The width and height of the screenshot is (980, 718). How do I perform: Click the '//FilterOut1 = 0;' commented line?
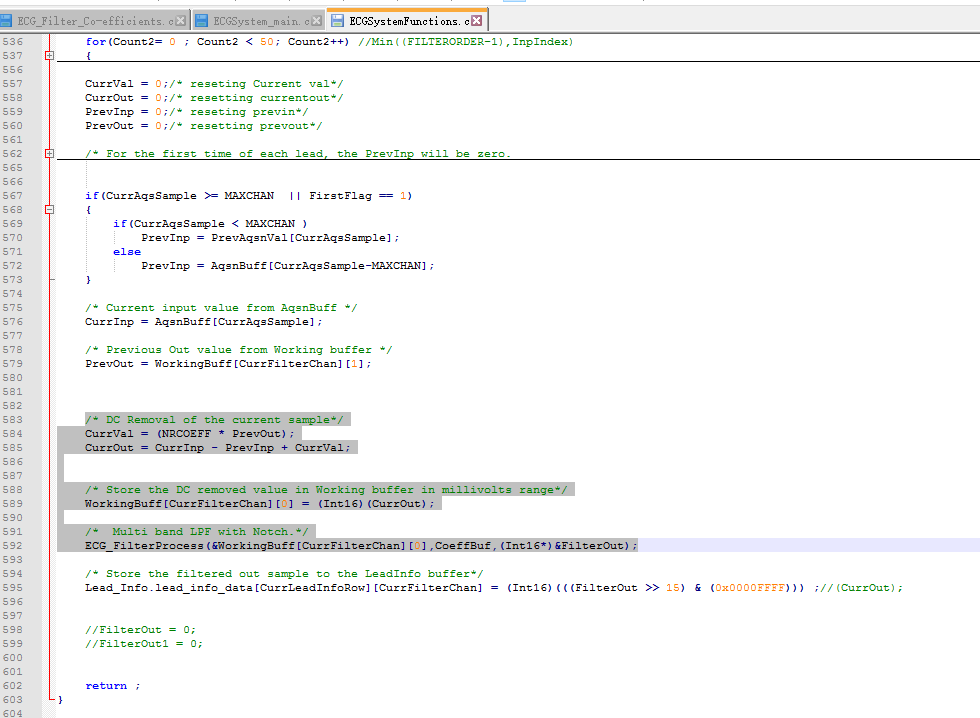coord(144,644)
